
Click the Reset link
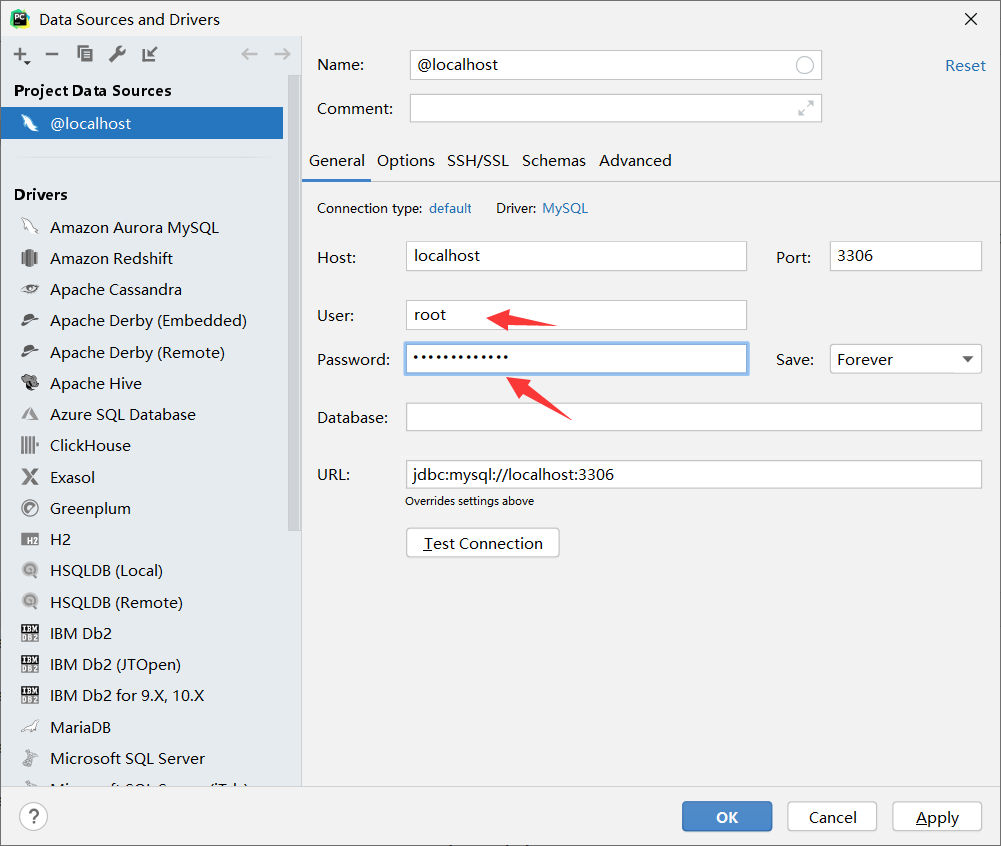(x=965, y=66)
